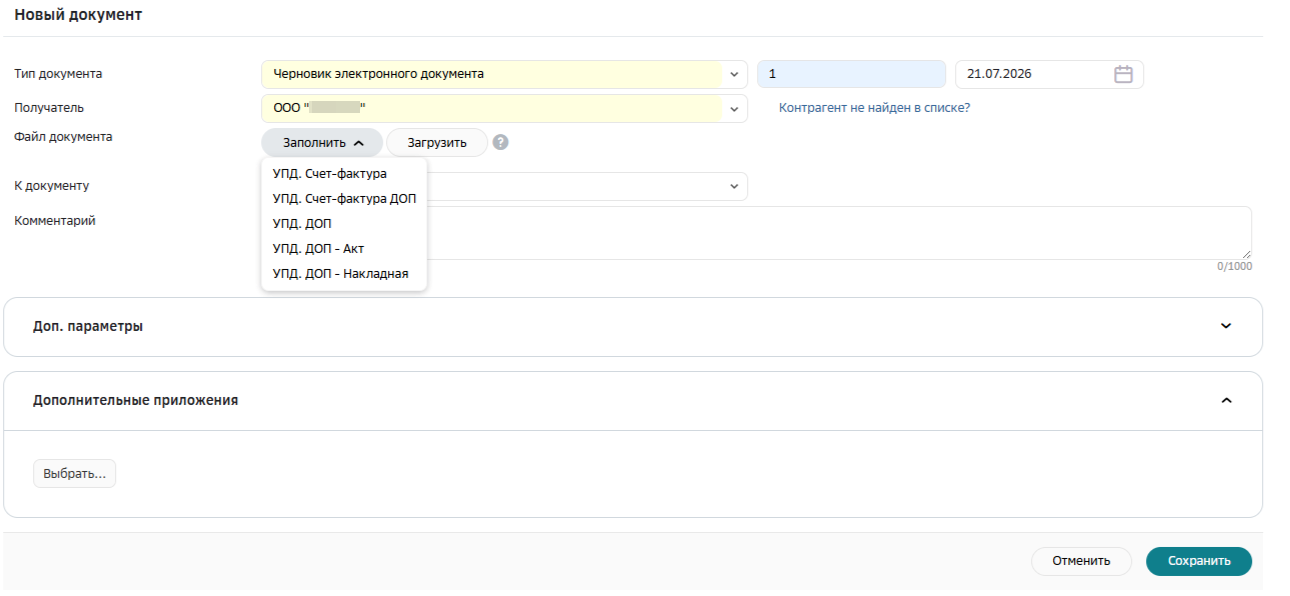
Task: Expand the Доп. параметры section
Action: [x=1226, y=326]
